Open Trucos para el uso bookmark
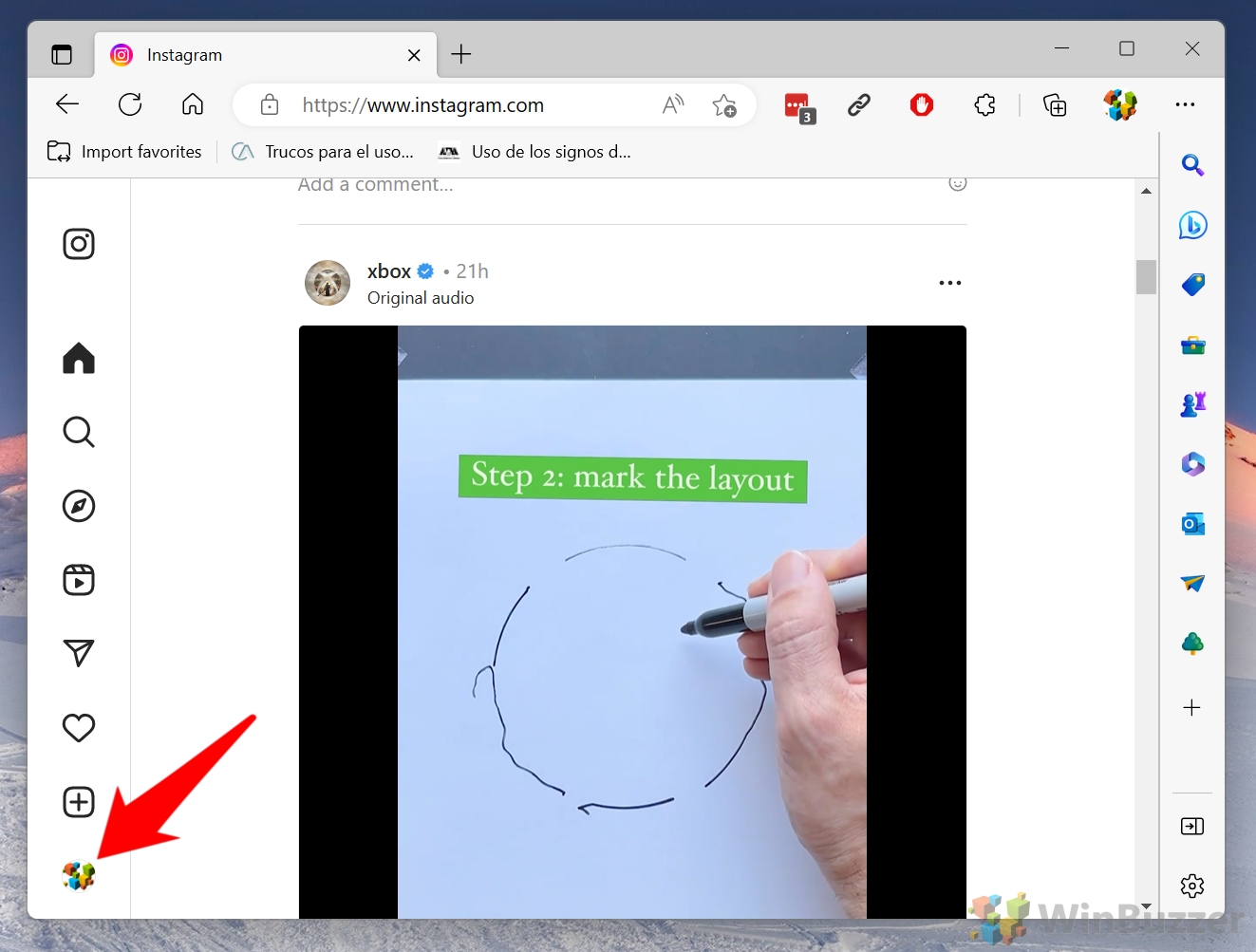 tap(323, 152)
